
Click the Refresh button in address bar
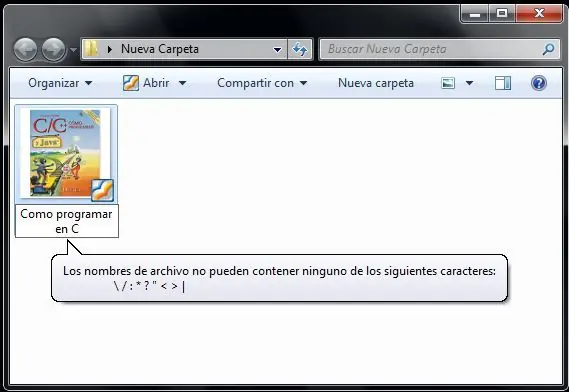300,49
